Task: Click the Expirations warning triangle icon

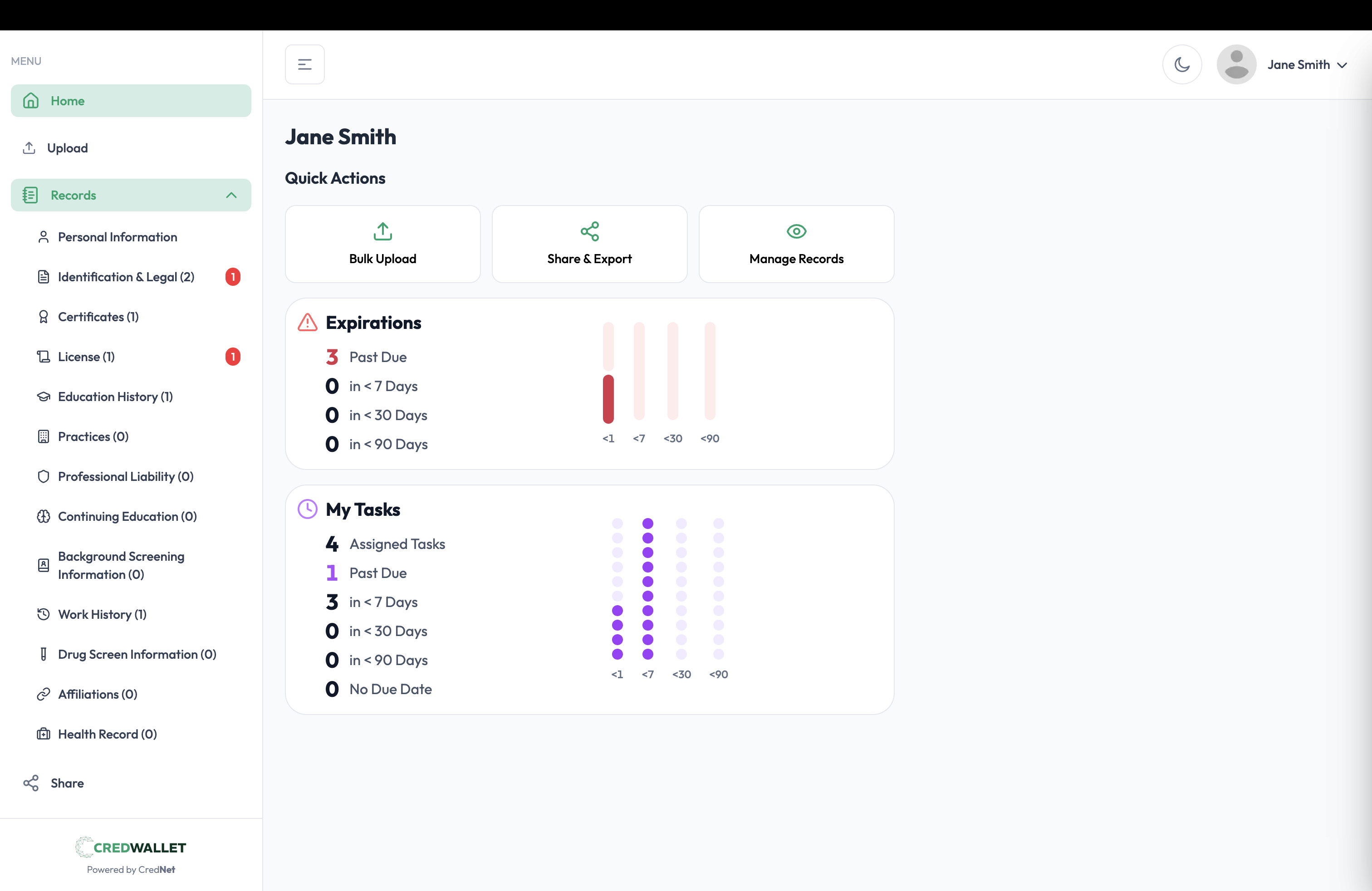Action: click(x=307, y=323)
